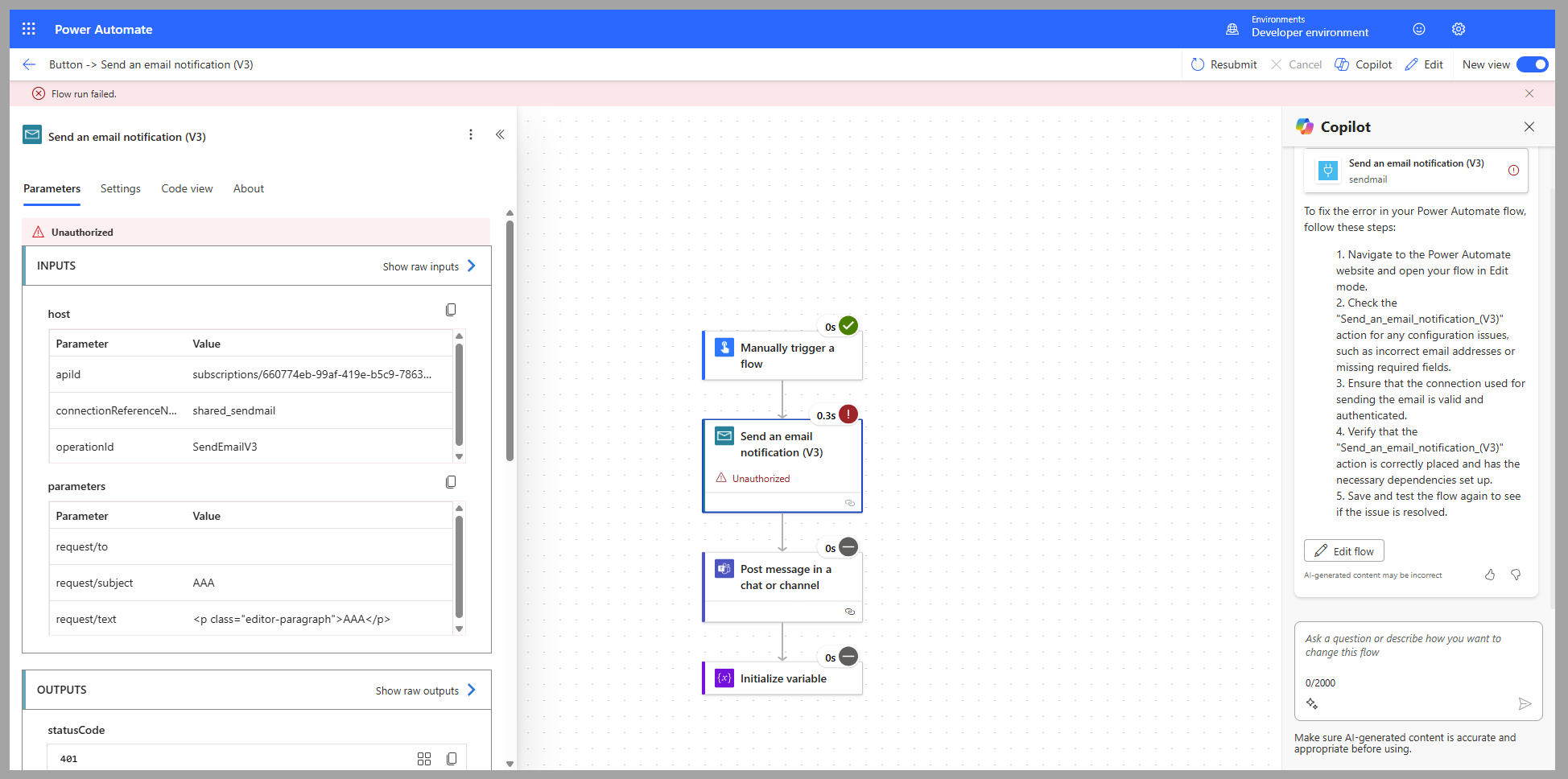Click connection link icon on email action card
Screen dimensions: 1568x779
(x=849, y=503)
